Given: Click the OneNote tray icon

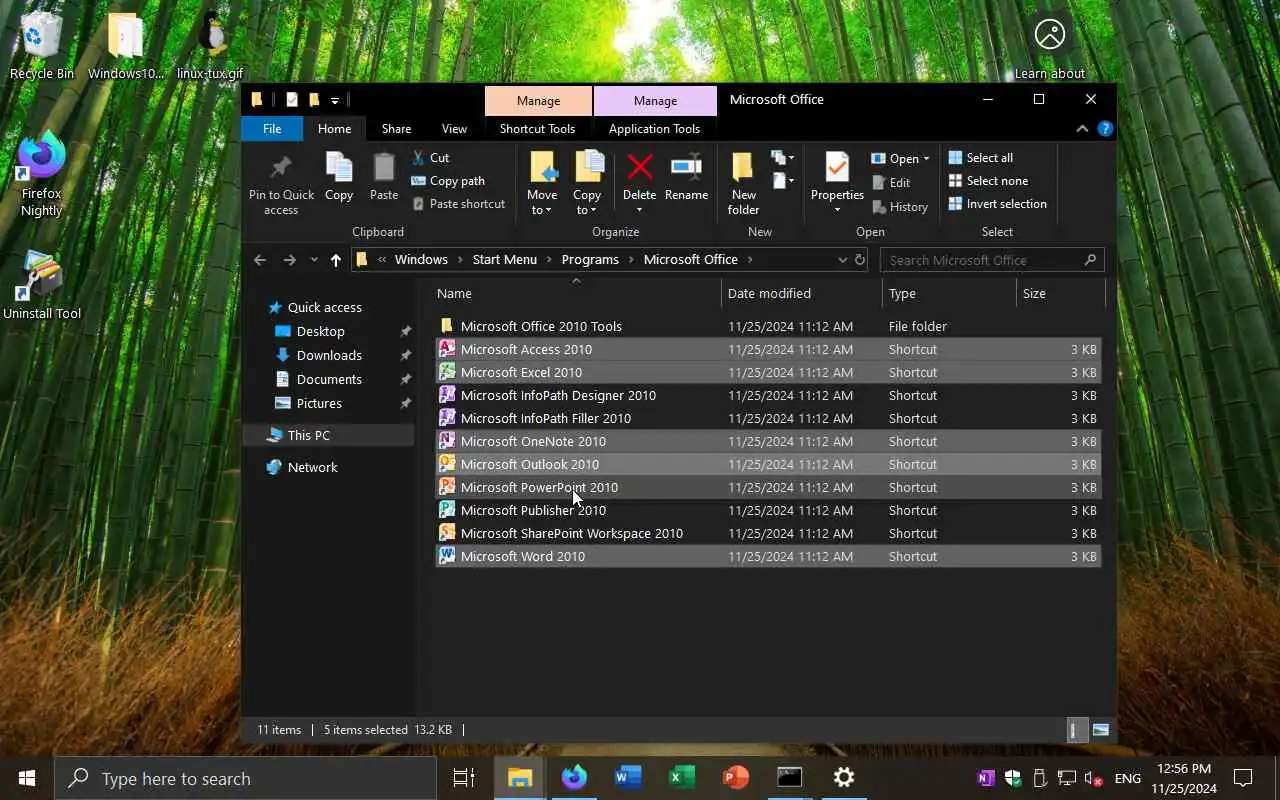Looking at the screenshot, I should [x=986, y=778].
